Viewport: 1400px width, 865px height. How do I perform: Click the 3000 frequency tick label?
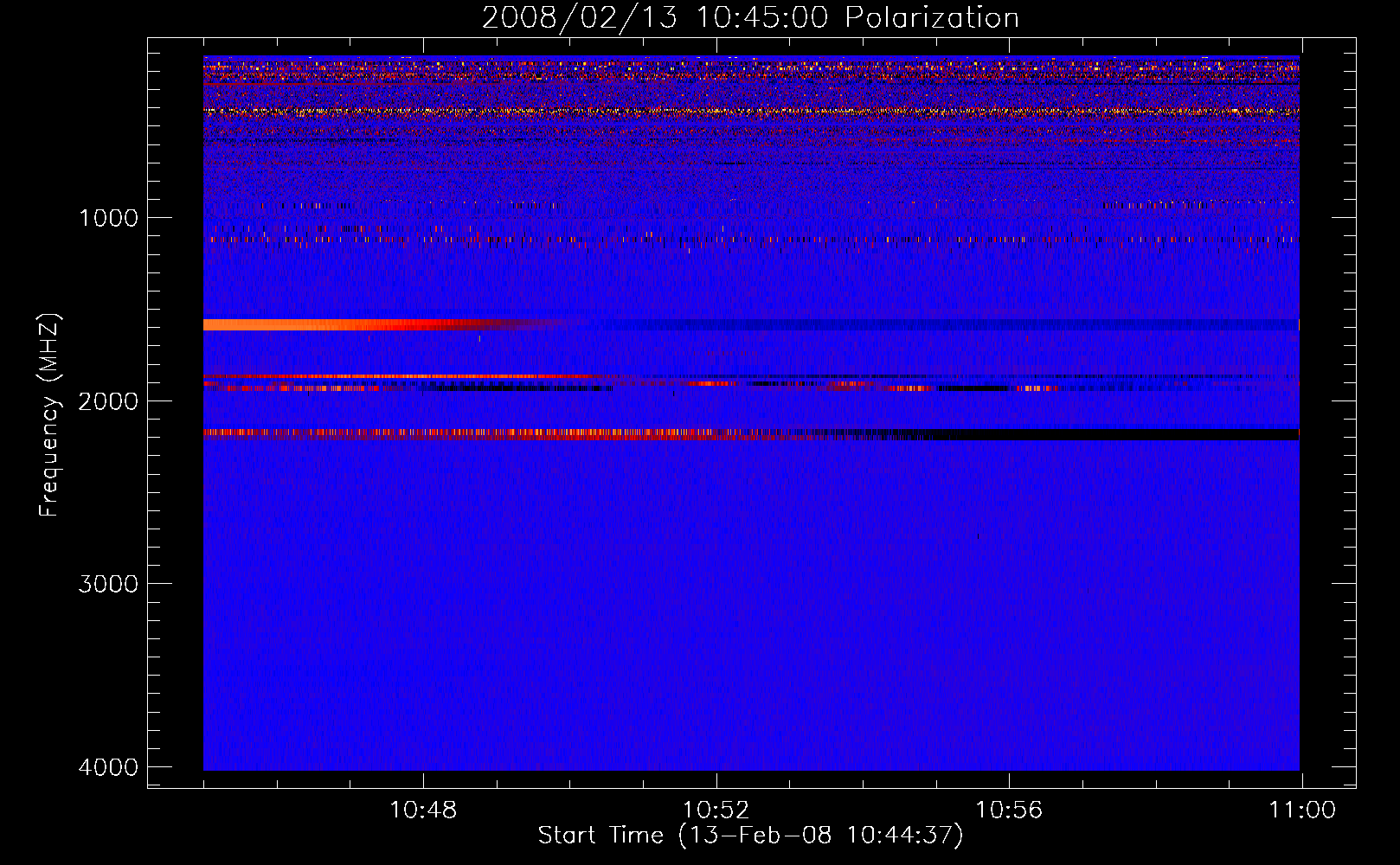tap(108, 584)
